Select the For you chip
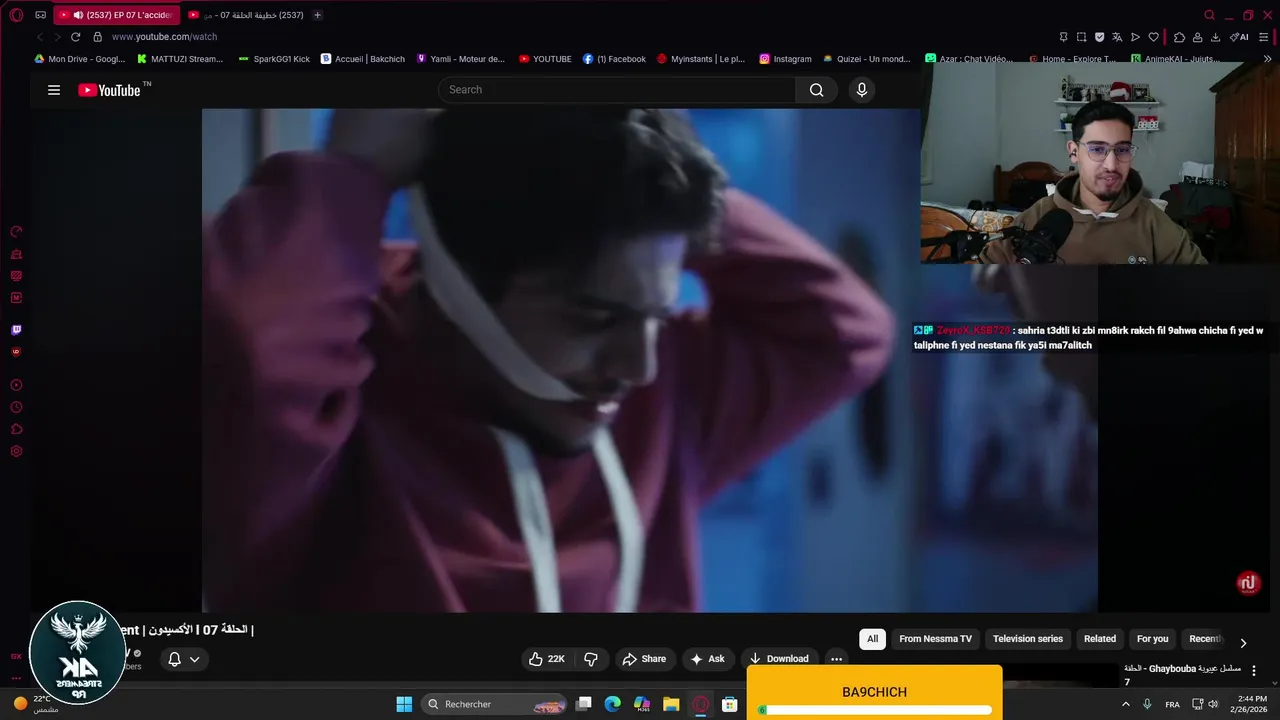The image size is (1280, 720). (1152, 639)
